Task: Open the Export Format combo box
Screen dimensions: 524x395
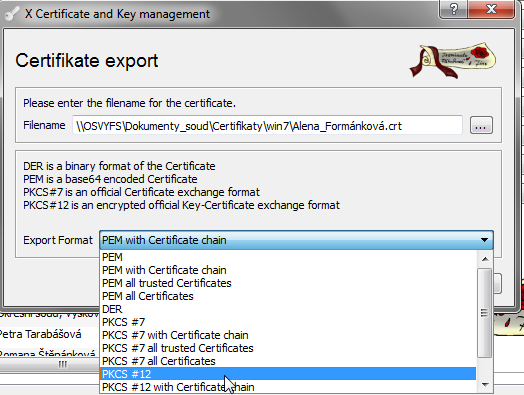Action: (296, 240)
